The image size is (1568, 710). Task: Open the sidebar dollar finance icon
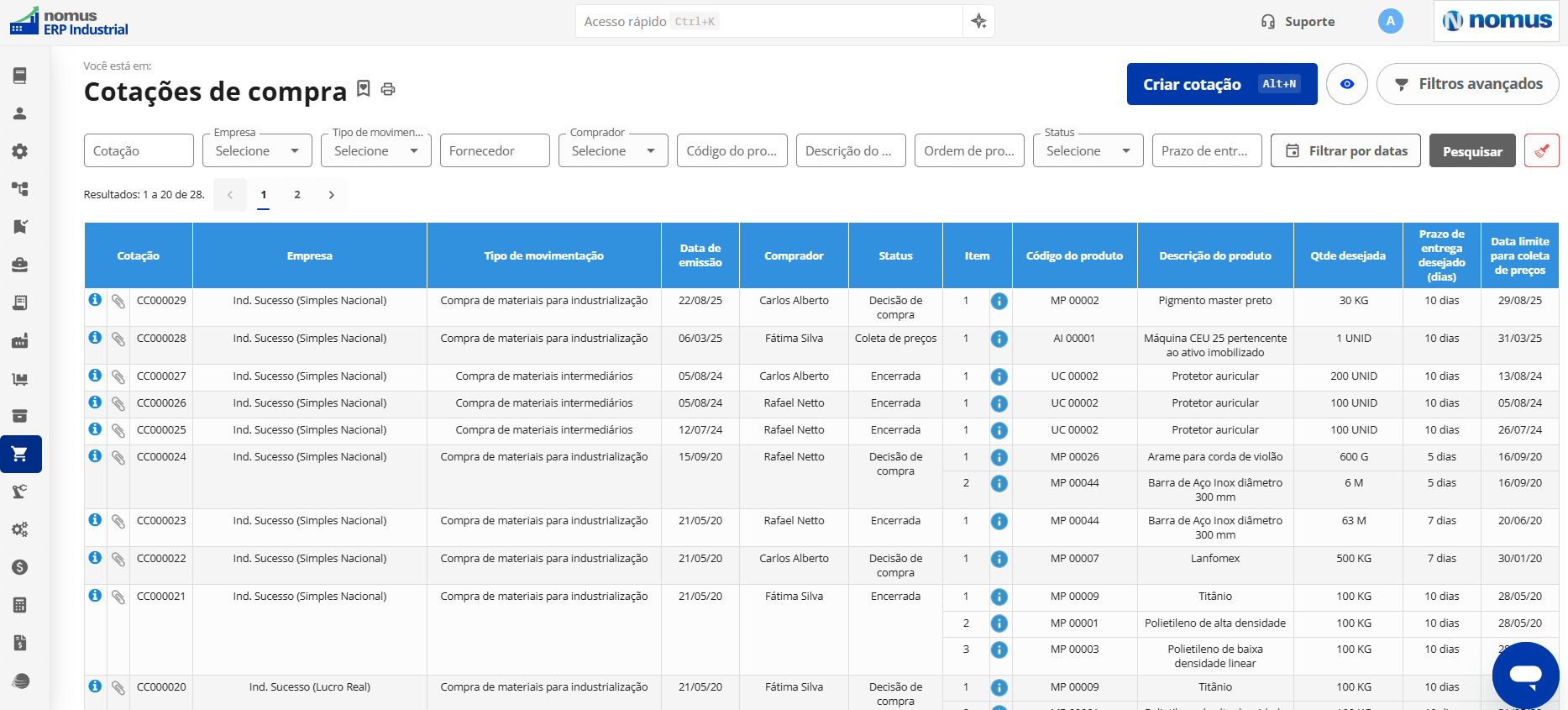coord(20,567)
